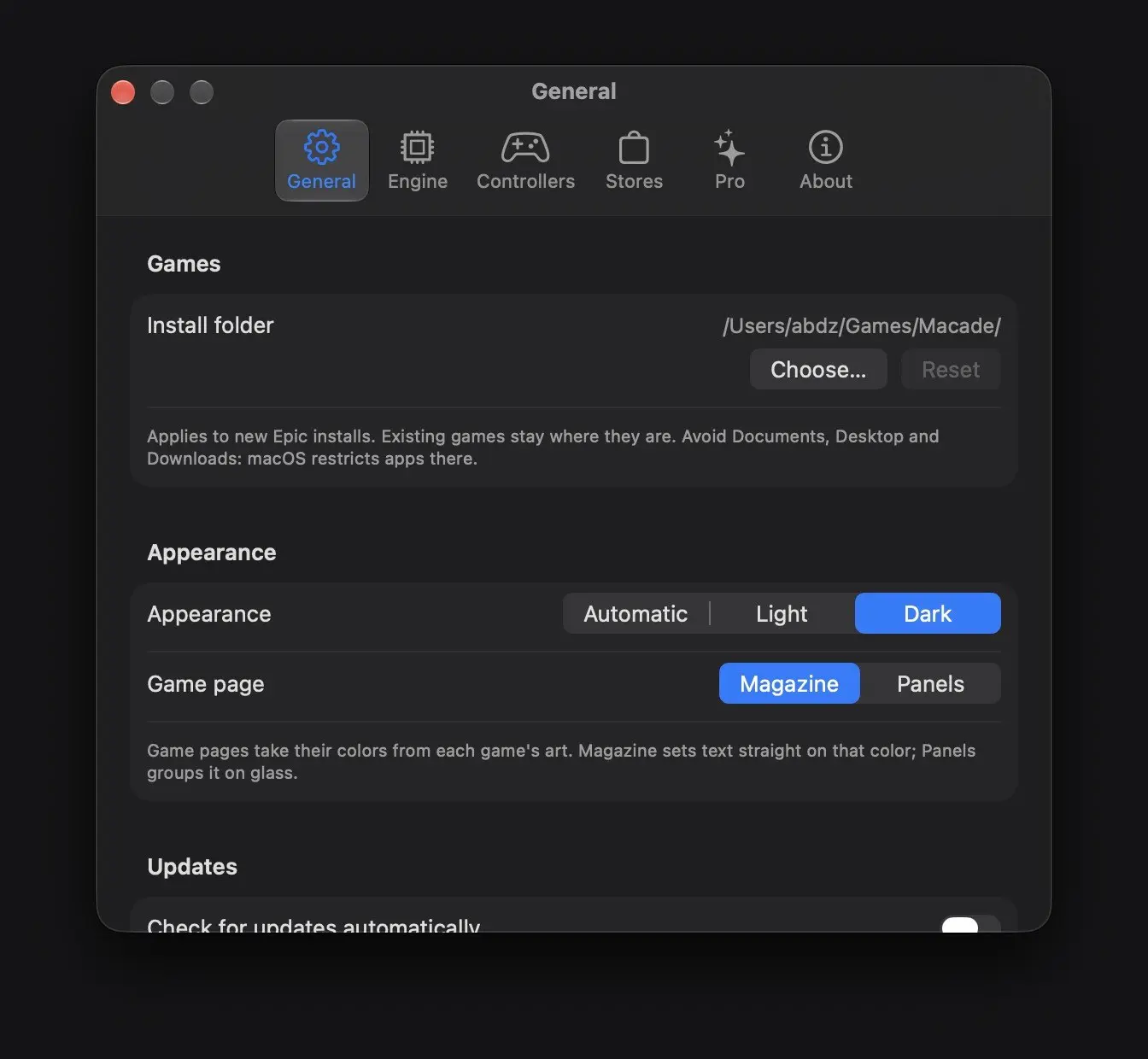Click the "Install folder" row label
Image resolution: width=1148 pixels, height=1059 pixels.
tap(210, 325)
